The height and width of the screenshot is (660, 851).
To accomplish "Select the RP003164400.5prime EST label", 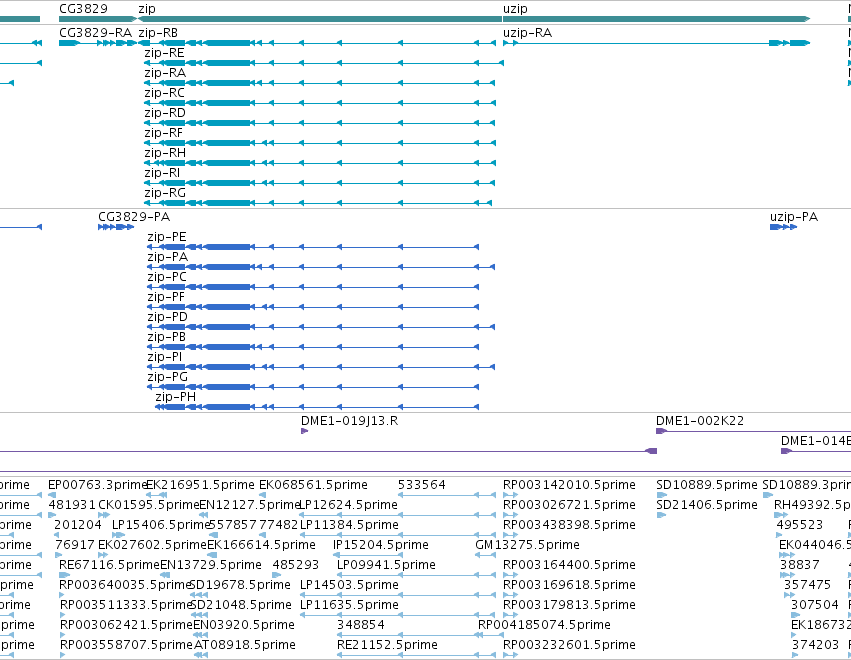I will (569, 565).
